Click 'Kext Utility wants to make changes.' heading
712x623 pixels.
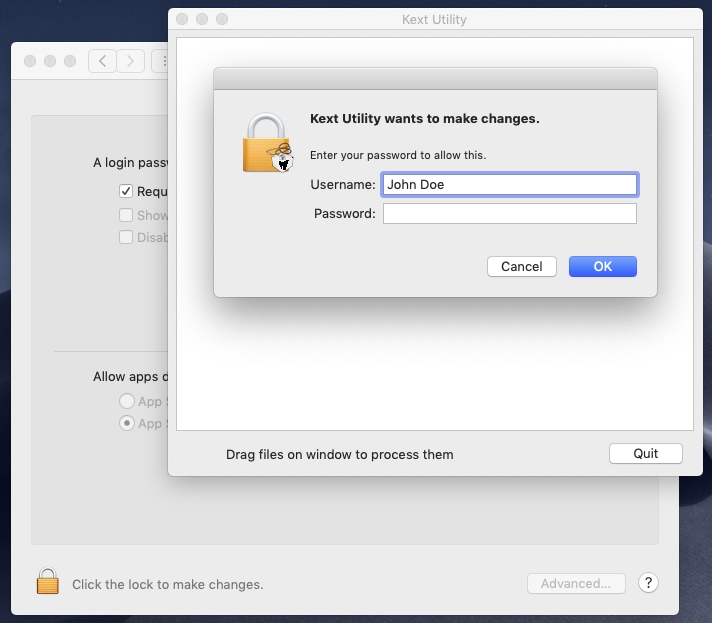pyautogui.click(x=425, y=119)
